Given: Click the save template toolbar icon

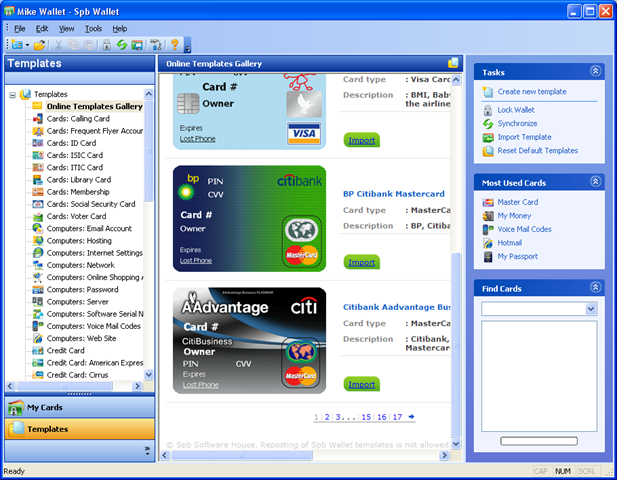Looking at the screenshot, I should pyautogui.click(x=137, y=45).
